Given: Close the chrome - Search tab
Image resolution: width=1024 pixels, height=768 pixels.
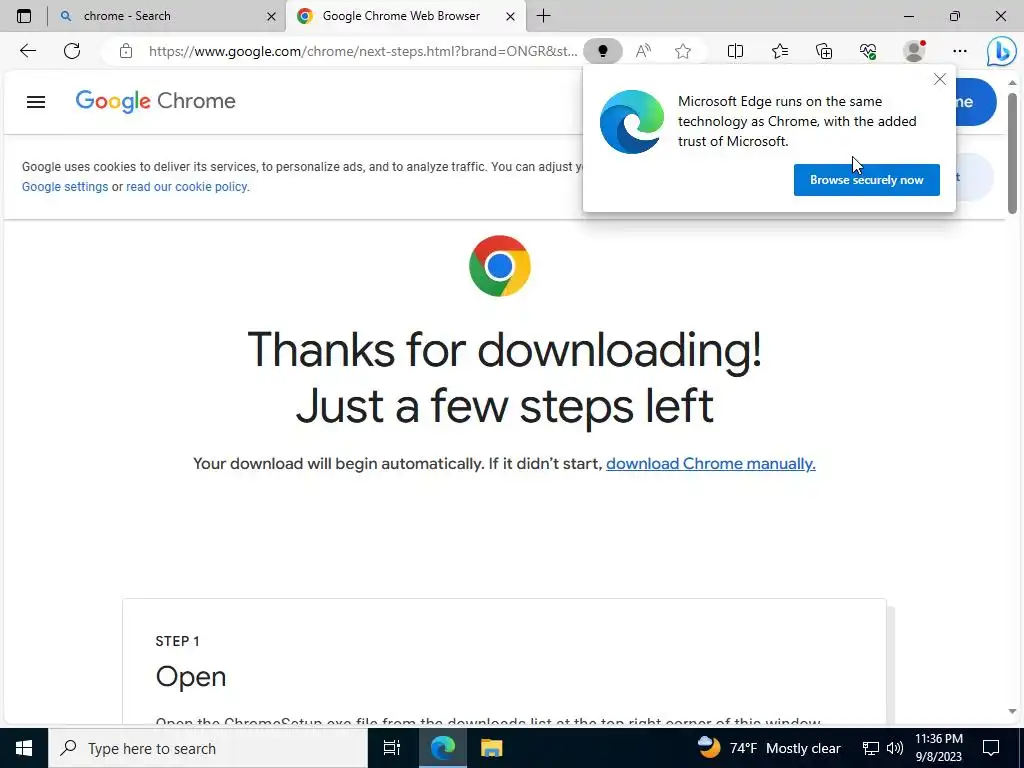Looking at the screenshot, I should (272, 16).
